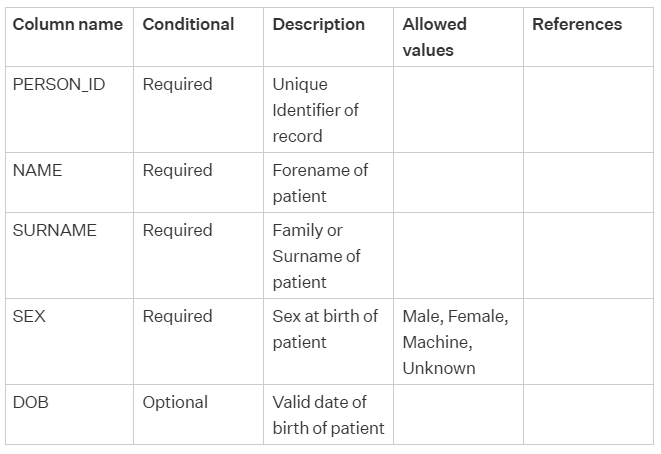This screenshot has width=661, height=454.
Task: Select the DOB cell
Action: click(70, 414)
